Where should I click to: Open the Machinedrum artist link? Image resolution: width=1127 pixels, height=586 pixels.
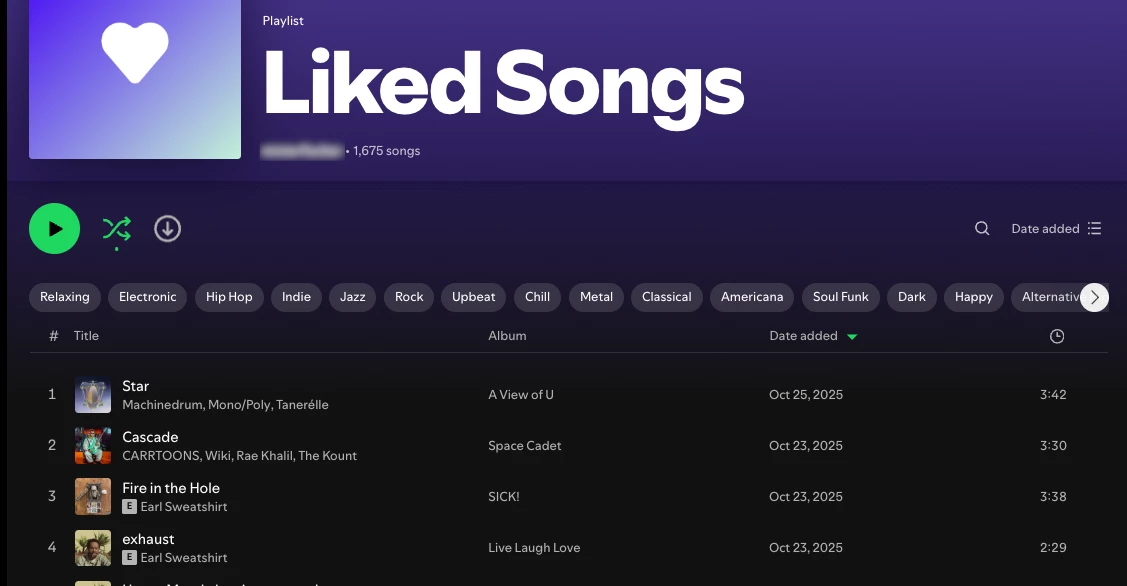click(162, 405)
